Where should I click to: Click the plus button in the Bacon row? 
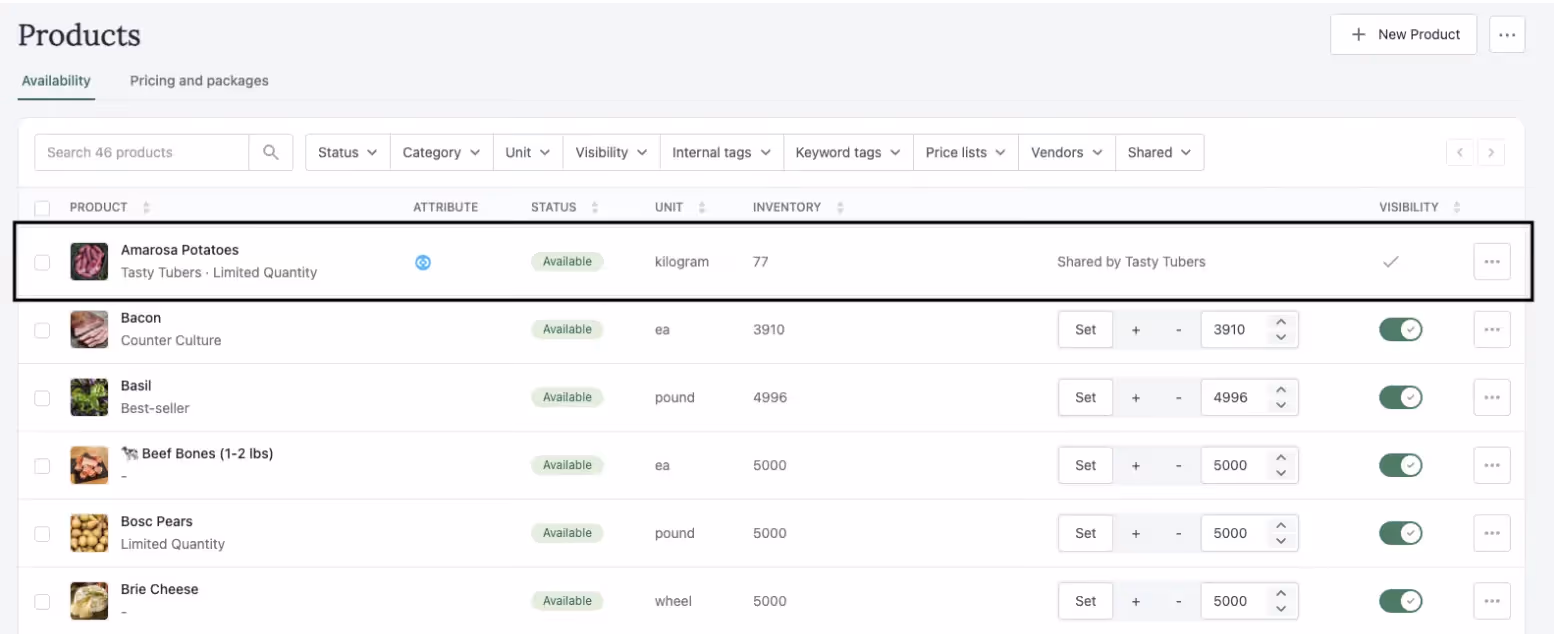tap(1136, 329)
